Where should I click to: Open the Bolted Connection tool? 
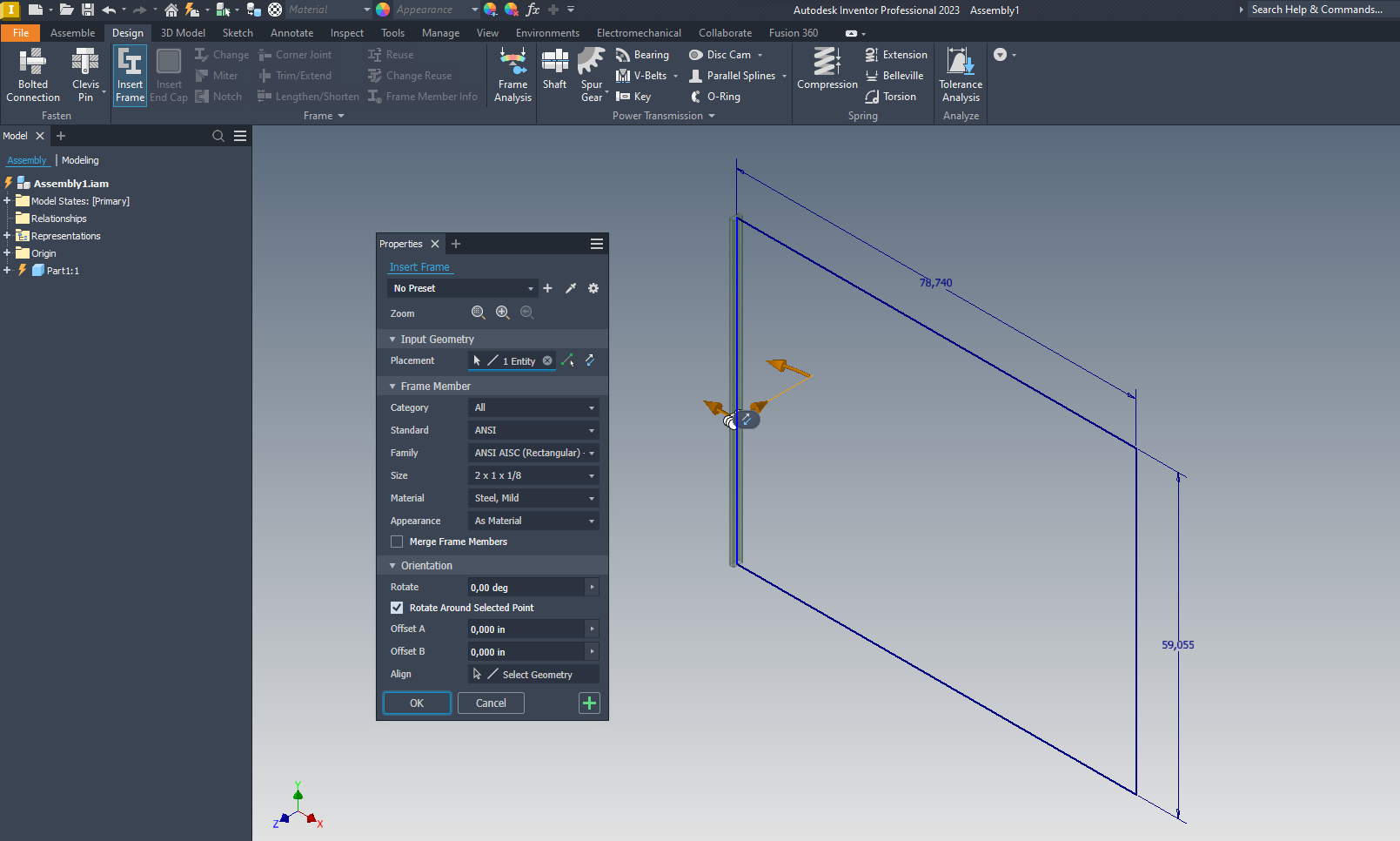pos(32,74)
